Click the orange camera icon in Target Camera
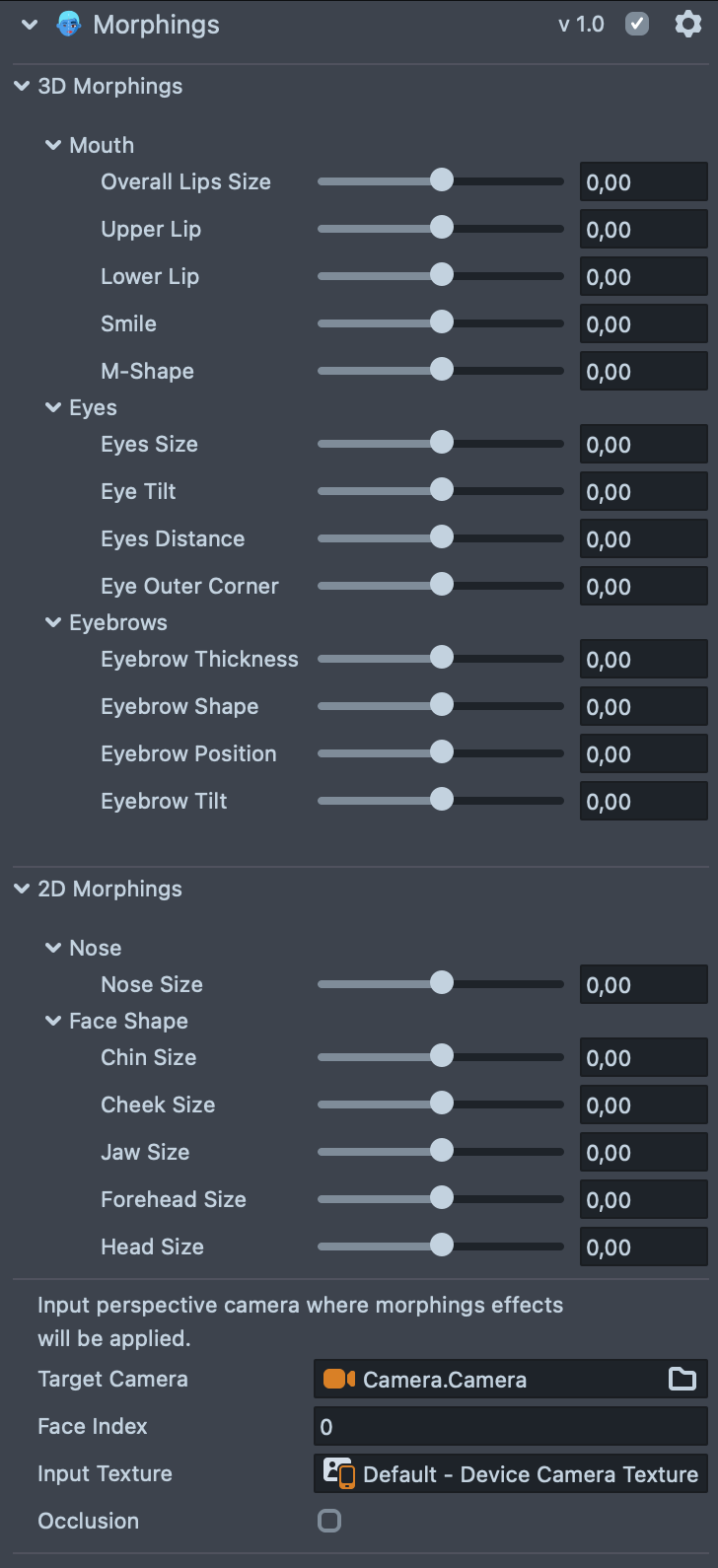718x1568 pixels. click(338, 1379)
